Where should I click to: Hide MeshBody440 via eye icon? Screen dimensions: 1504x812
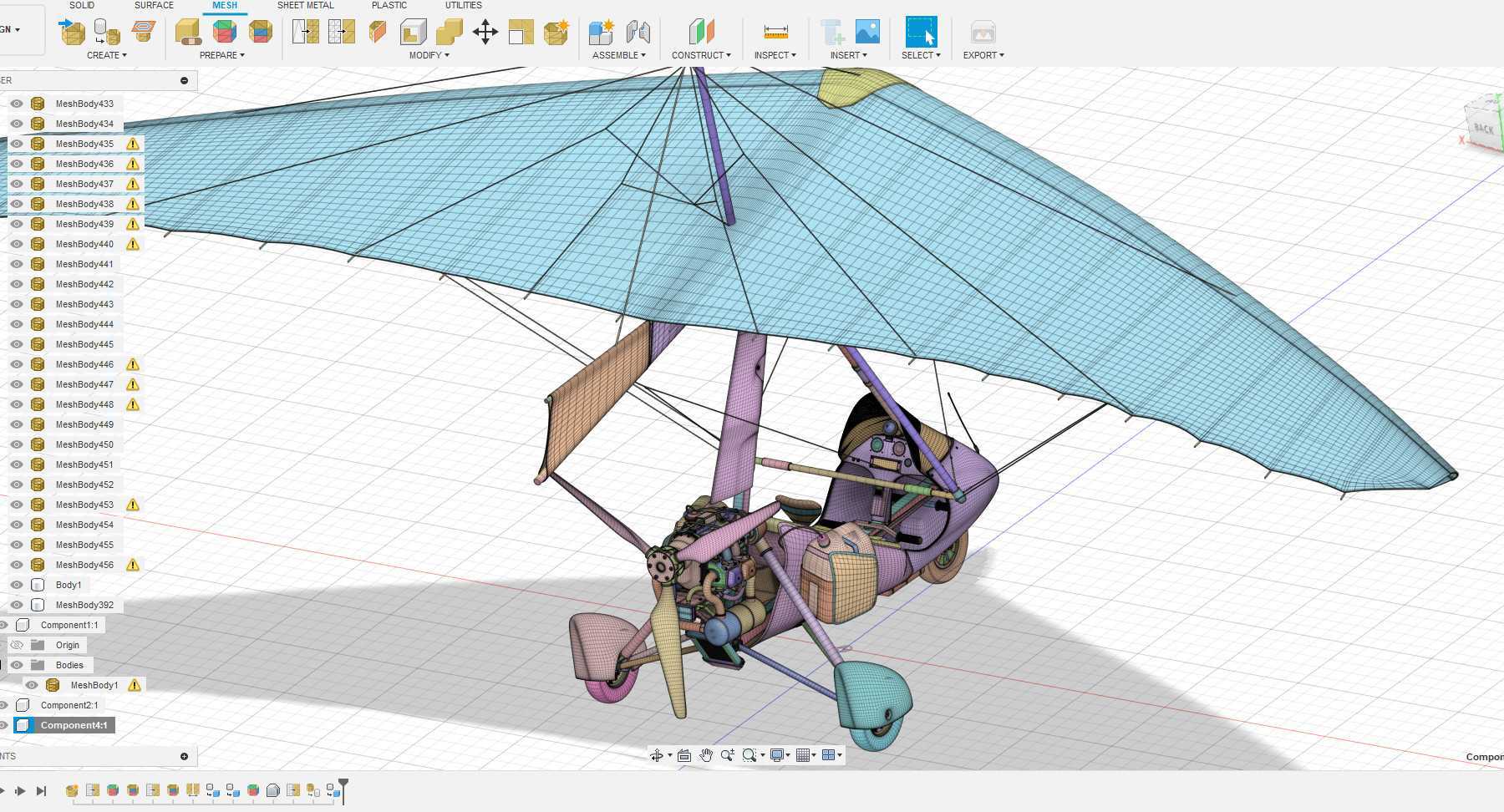(17, 244)
